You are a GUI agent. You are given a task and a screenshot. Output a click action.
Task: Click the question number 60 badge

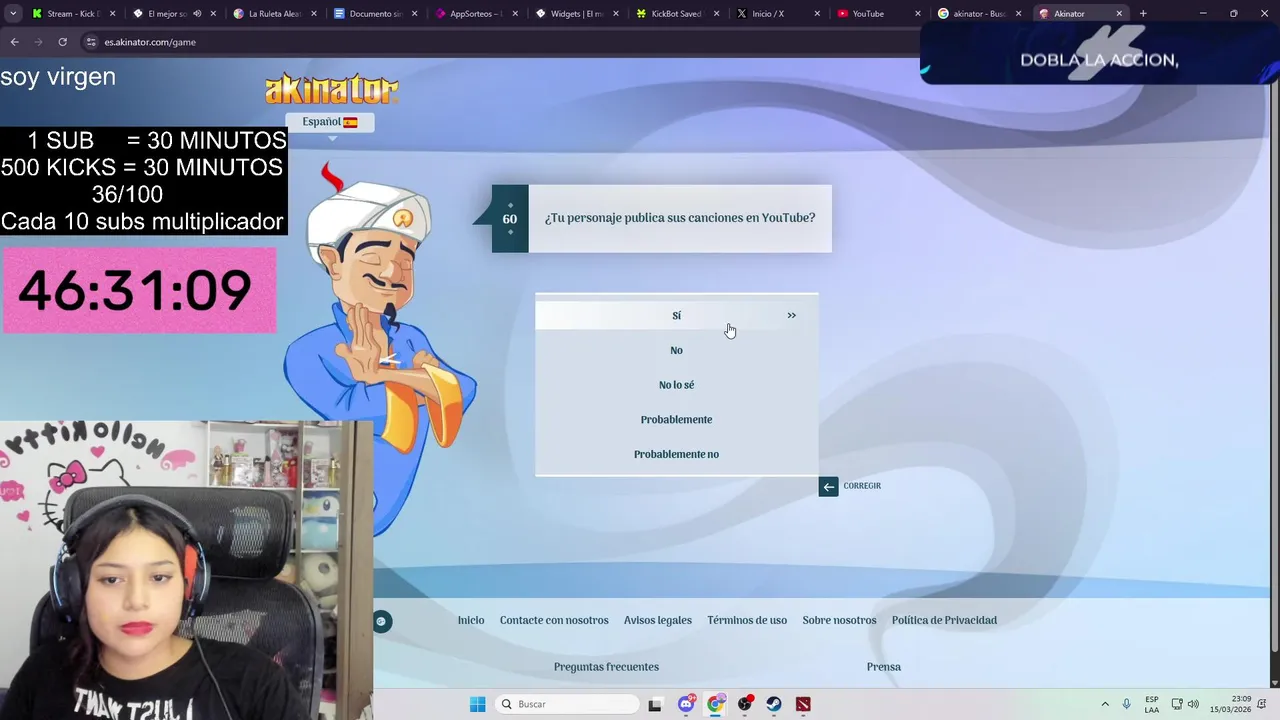click(x=510, y=218)
